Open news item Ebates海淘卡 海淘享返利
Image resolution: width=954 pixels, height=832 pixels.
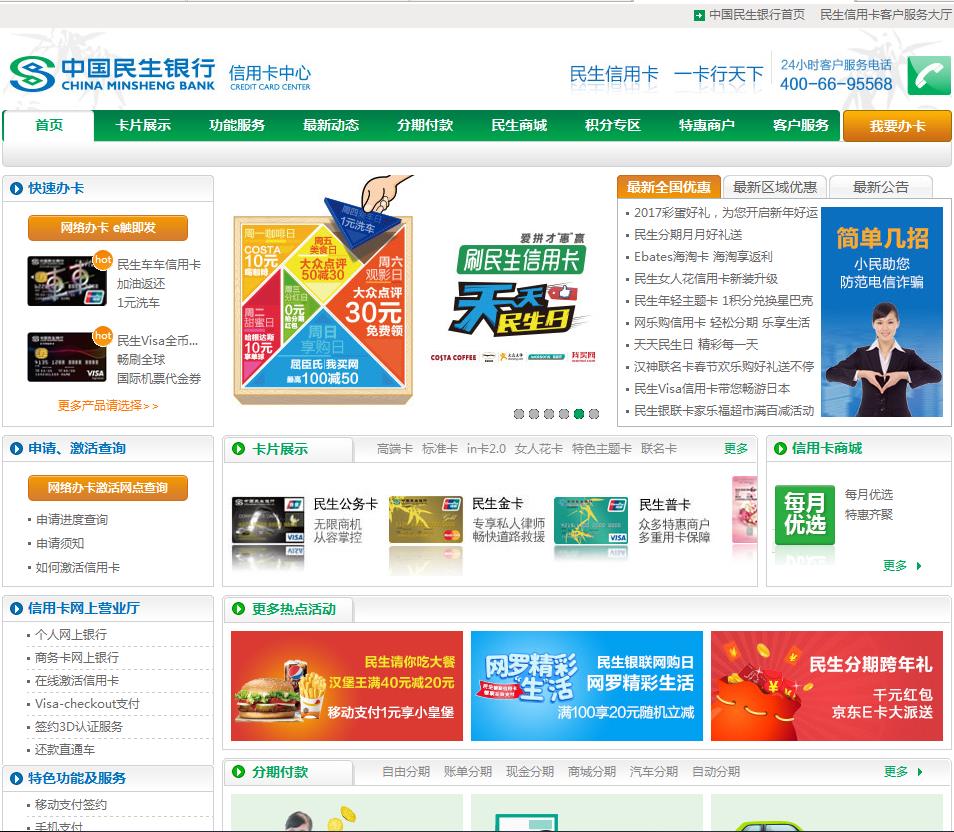point(703,257)
